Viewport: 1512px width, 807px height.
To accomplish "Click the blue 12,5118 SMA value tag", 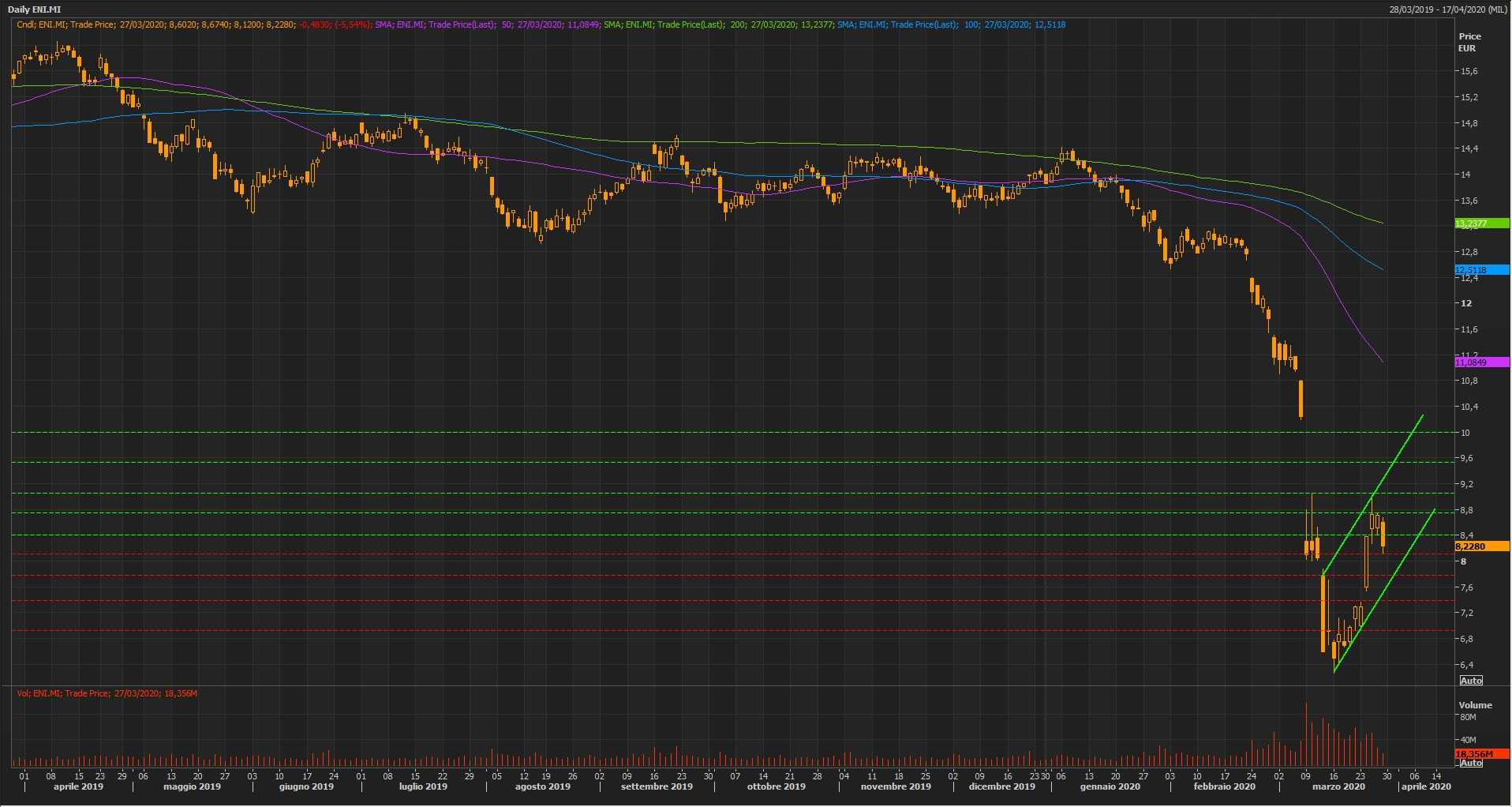I will click(x=1481, y=270).
